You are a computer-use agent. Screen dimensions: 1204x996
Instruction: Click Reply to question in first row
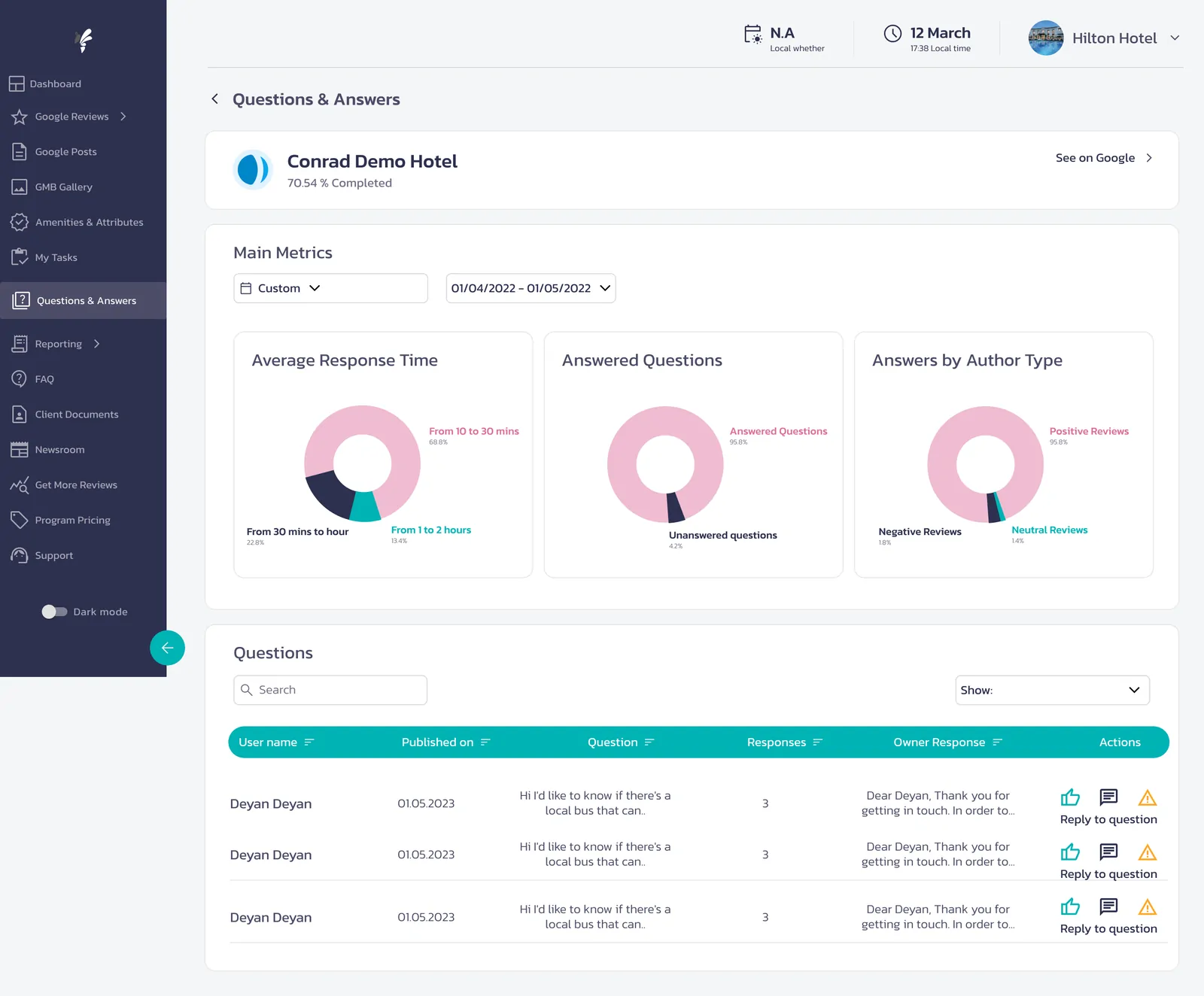(1108, 819)
